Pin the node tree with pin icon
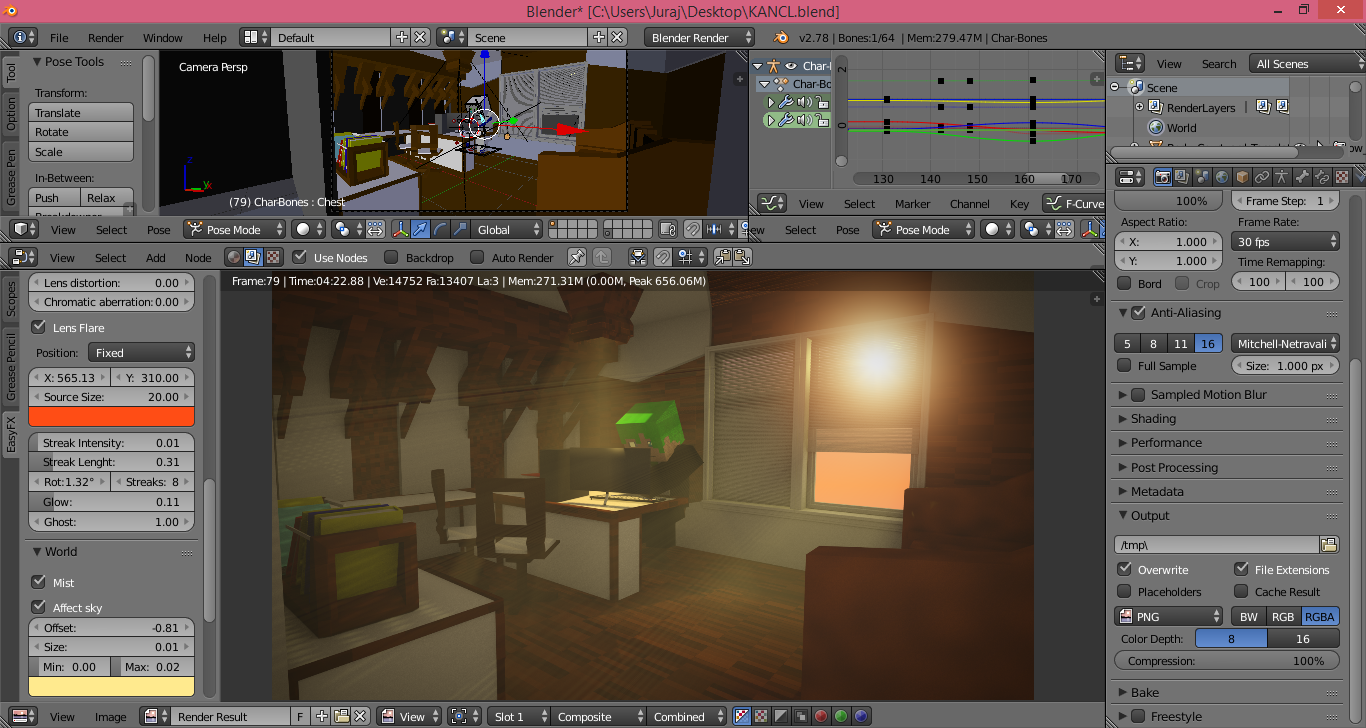1366x728 pixels. click(577, 257)
